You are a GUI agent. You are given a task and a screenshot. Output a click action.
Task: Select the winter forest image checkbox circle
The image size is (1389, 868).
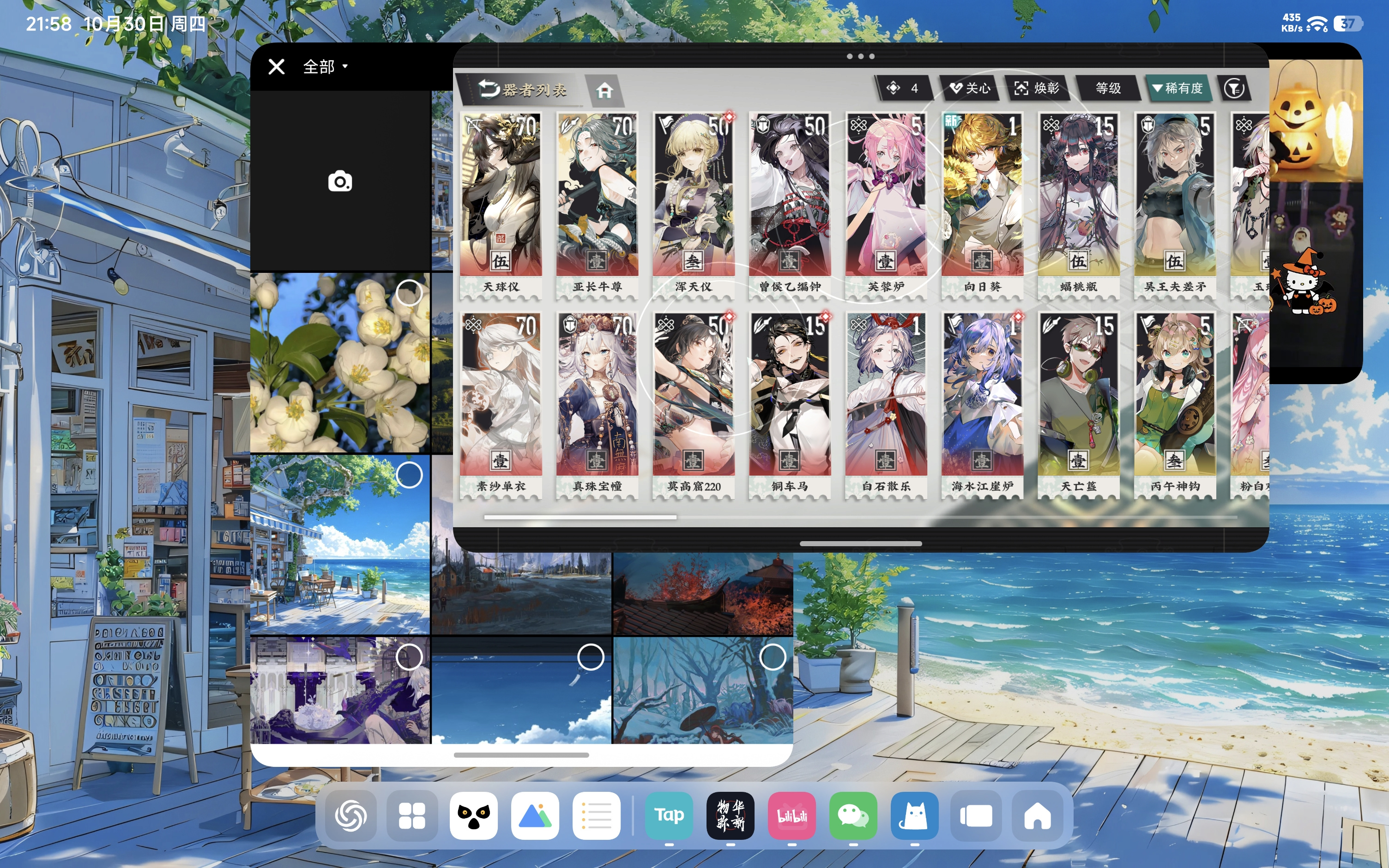pos(773,657)
